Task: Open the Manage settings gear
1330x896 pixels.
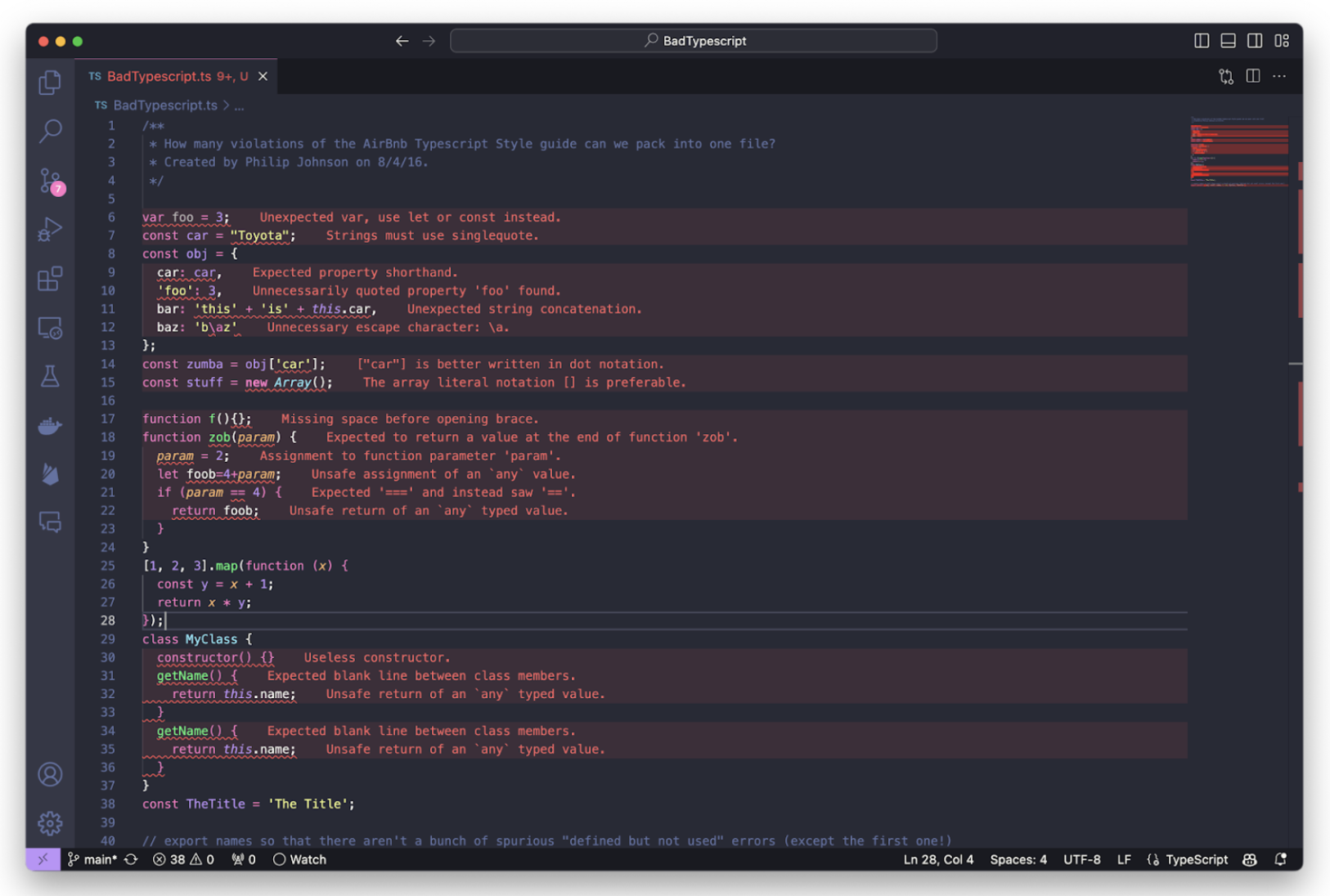Action: click(x=50, y=823)
